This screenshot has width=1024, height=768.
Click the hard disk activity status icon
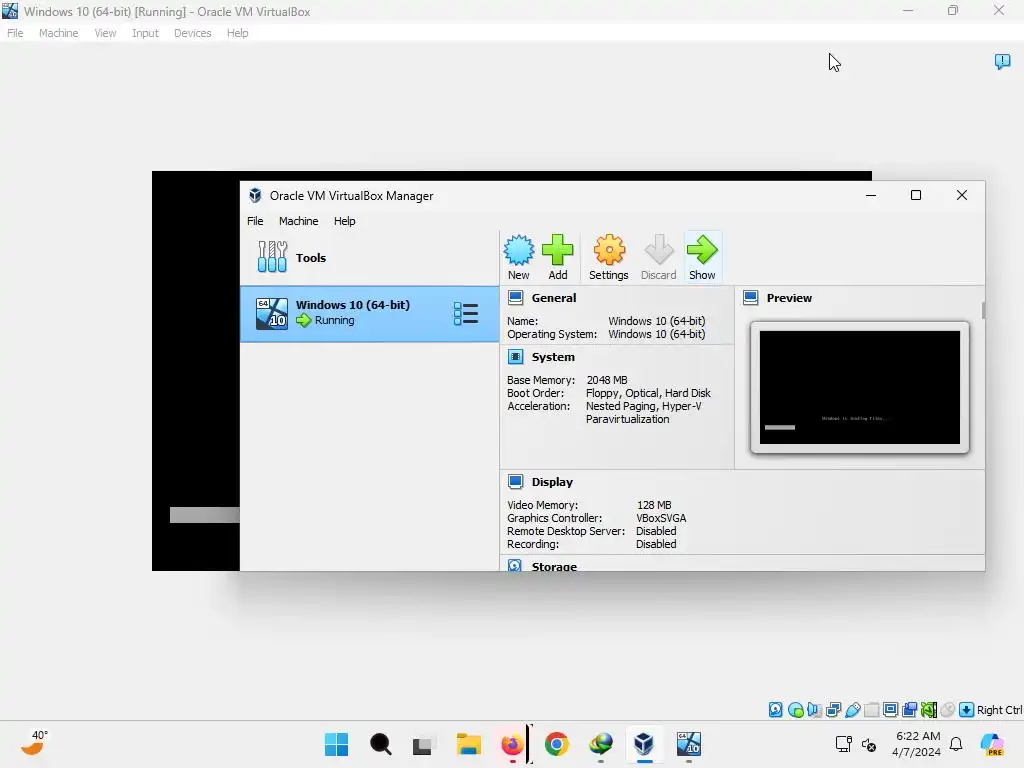776,710
